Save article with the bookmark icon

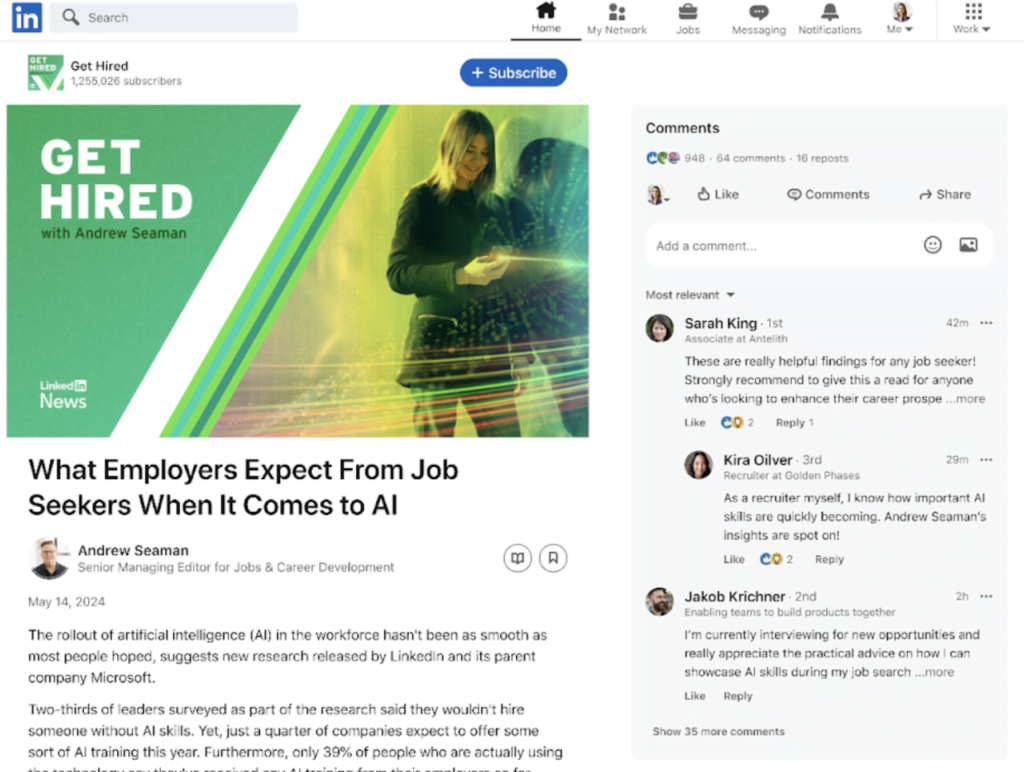(x=553, y=558)
